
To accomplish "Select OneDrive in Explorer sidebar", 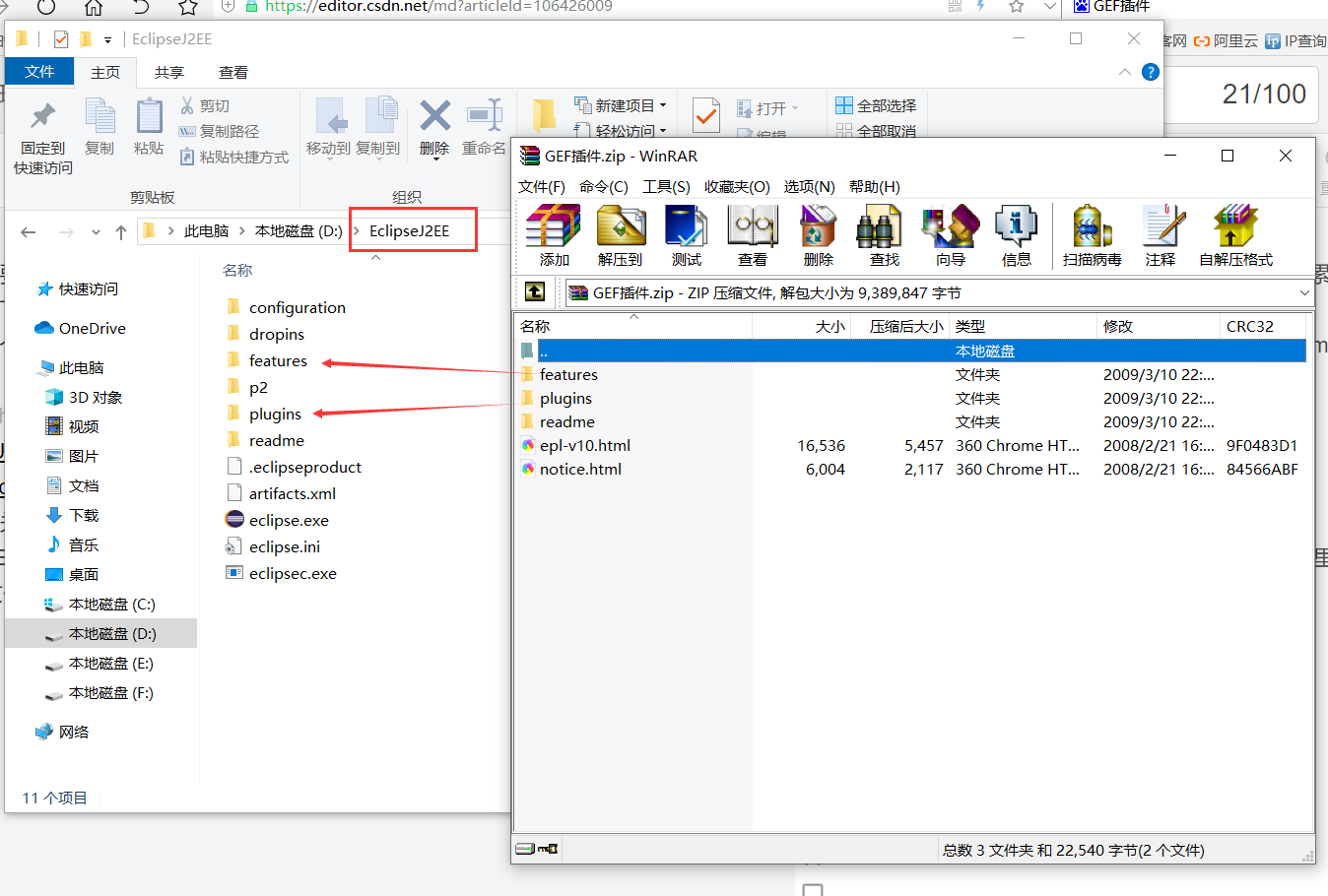I will (80, 329).
